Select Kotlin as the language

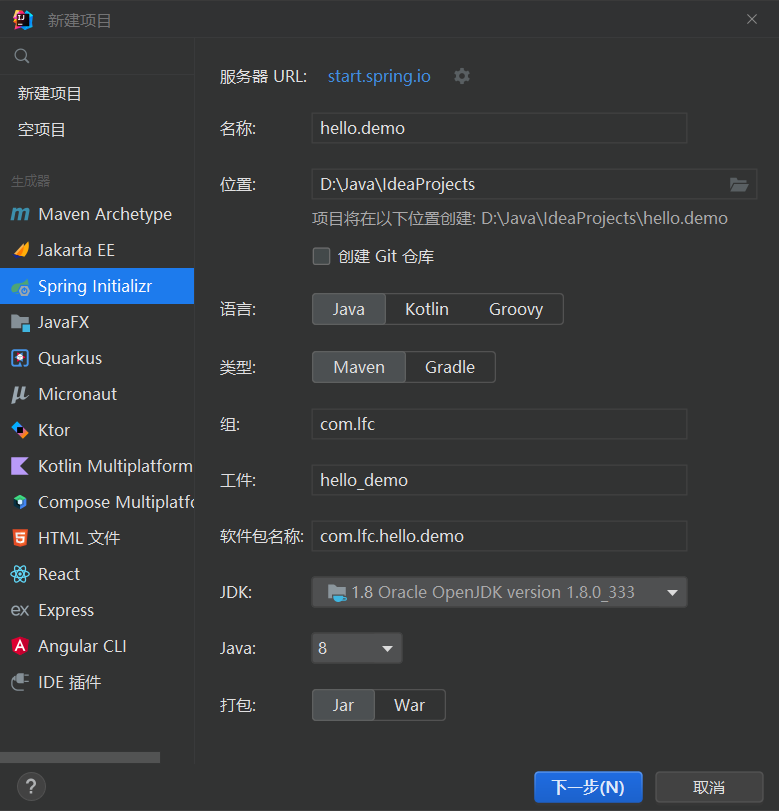coord(427,309)
